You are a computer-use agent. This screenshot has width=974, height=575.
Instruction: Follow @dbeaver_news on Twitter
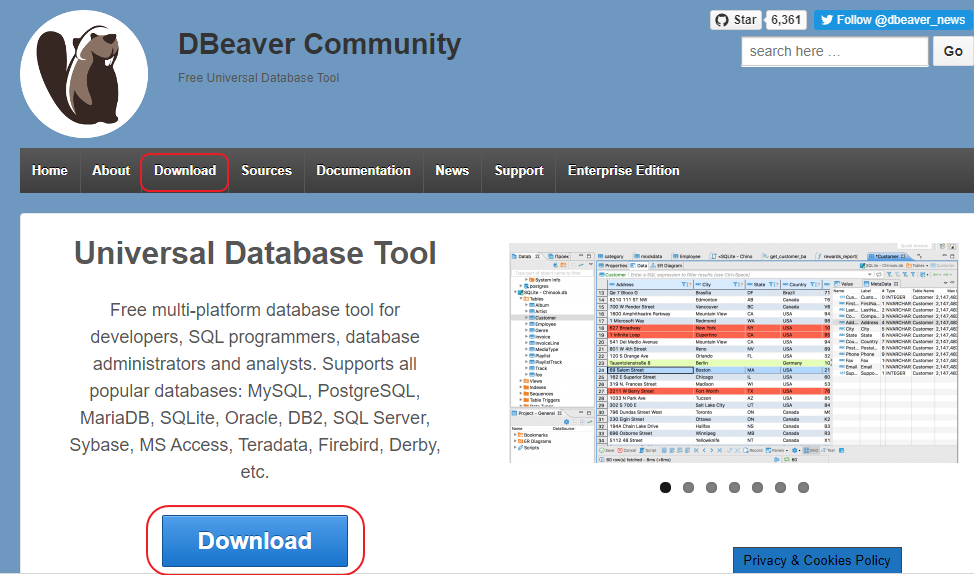(x=892, y=20)
